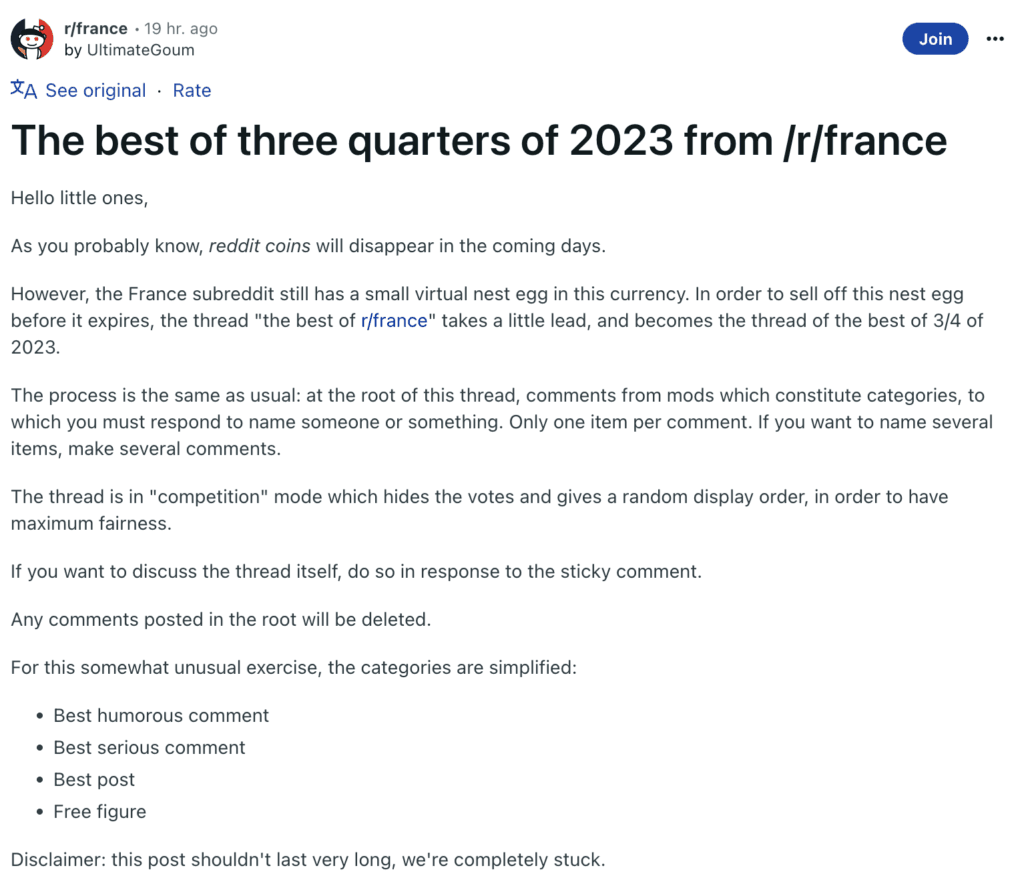Open more post actions with the three-dot icon
This screenshot has width=1024, height=890.
[995, 38]
